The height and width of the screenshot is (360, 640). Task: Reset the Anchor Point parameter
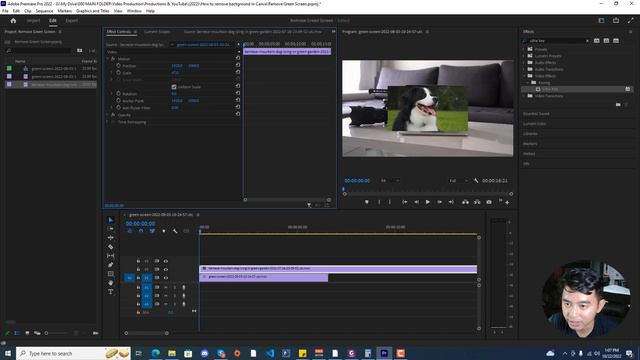pyautogui.click(x=238, y=100)
